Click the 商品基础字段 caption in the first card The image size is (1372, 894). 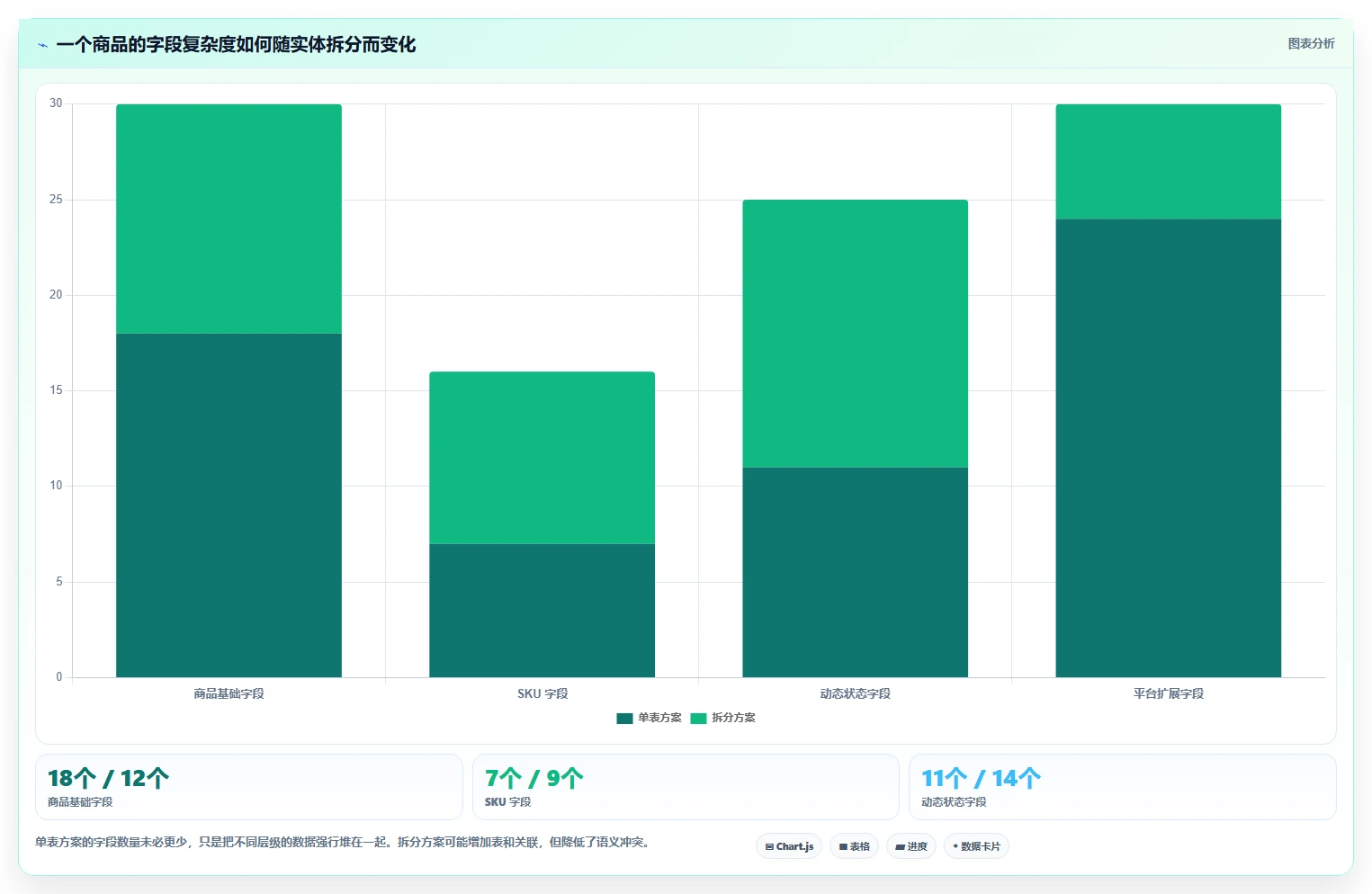pos(80,802)
